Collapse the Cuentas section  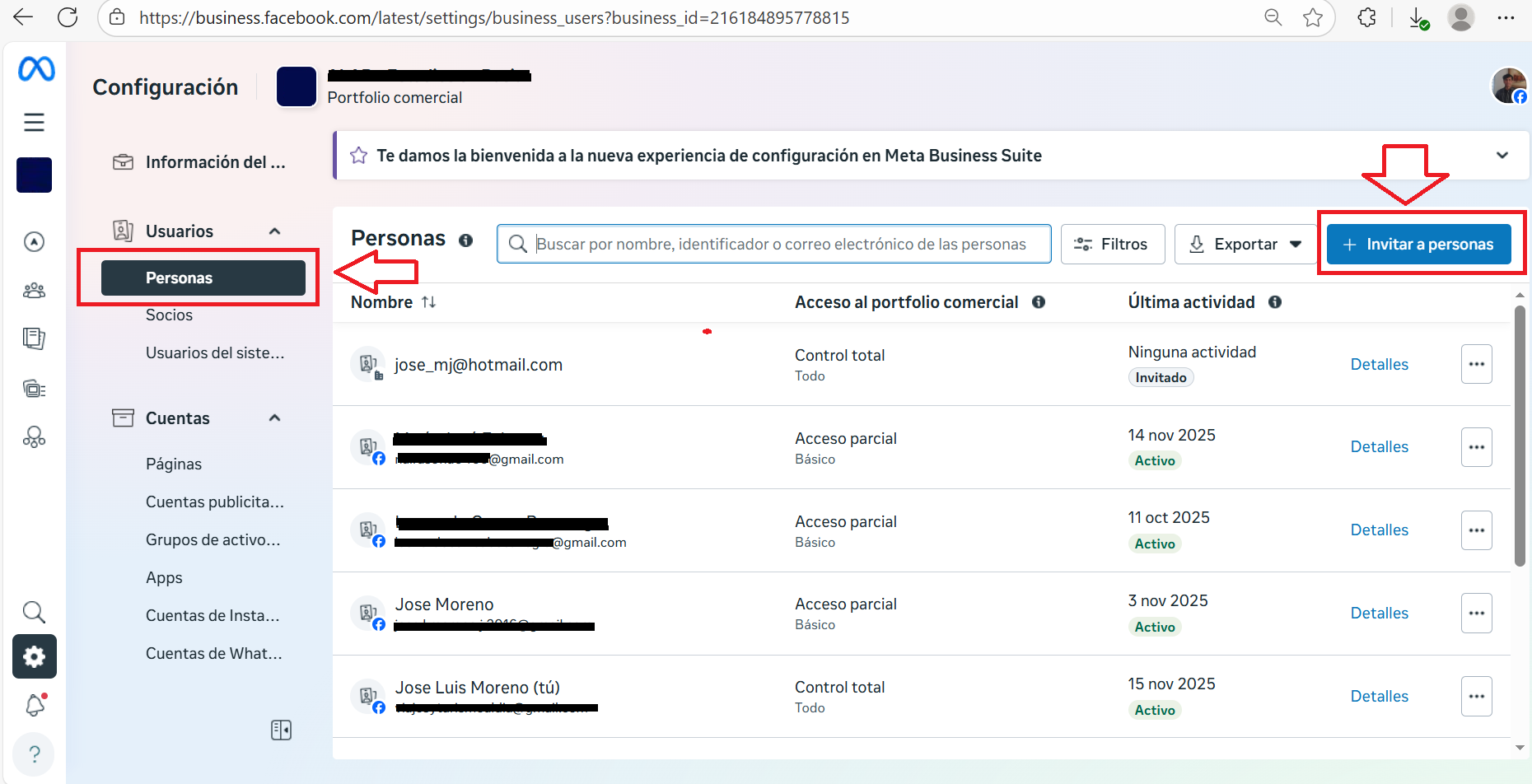click(274, 418)
